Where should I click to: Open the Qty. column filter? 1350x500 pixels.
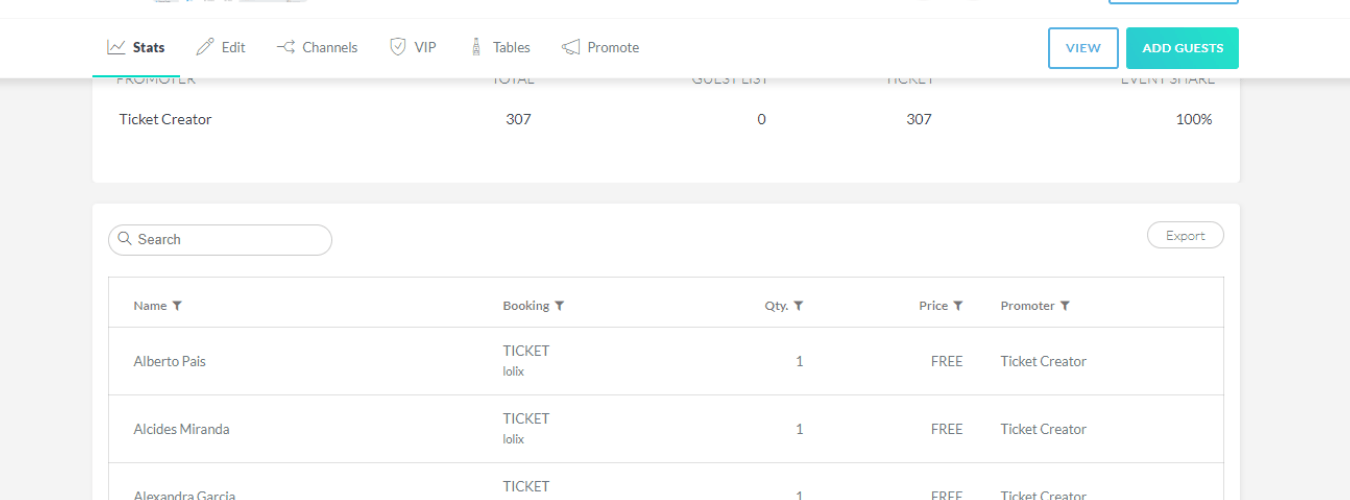click(799, 306)
